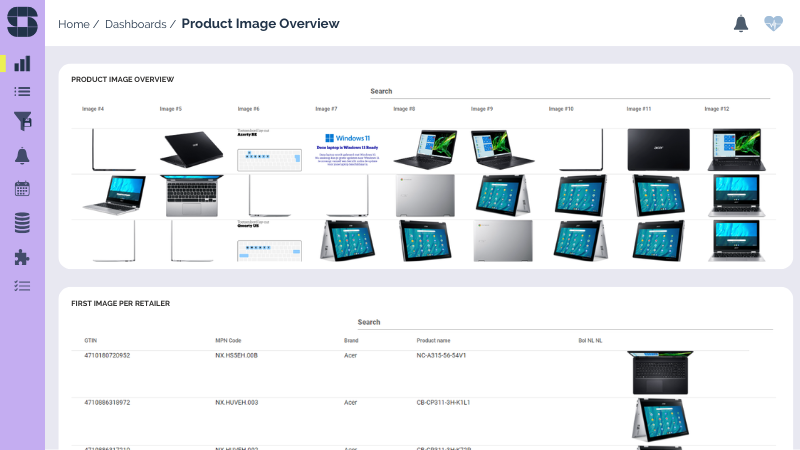
Task: Sort by the GTIN column header
Action: 91,340
